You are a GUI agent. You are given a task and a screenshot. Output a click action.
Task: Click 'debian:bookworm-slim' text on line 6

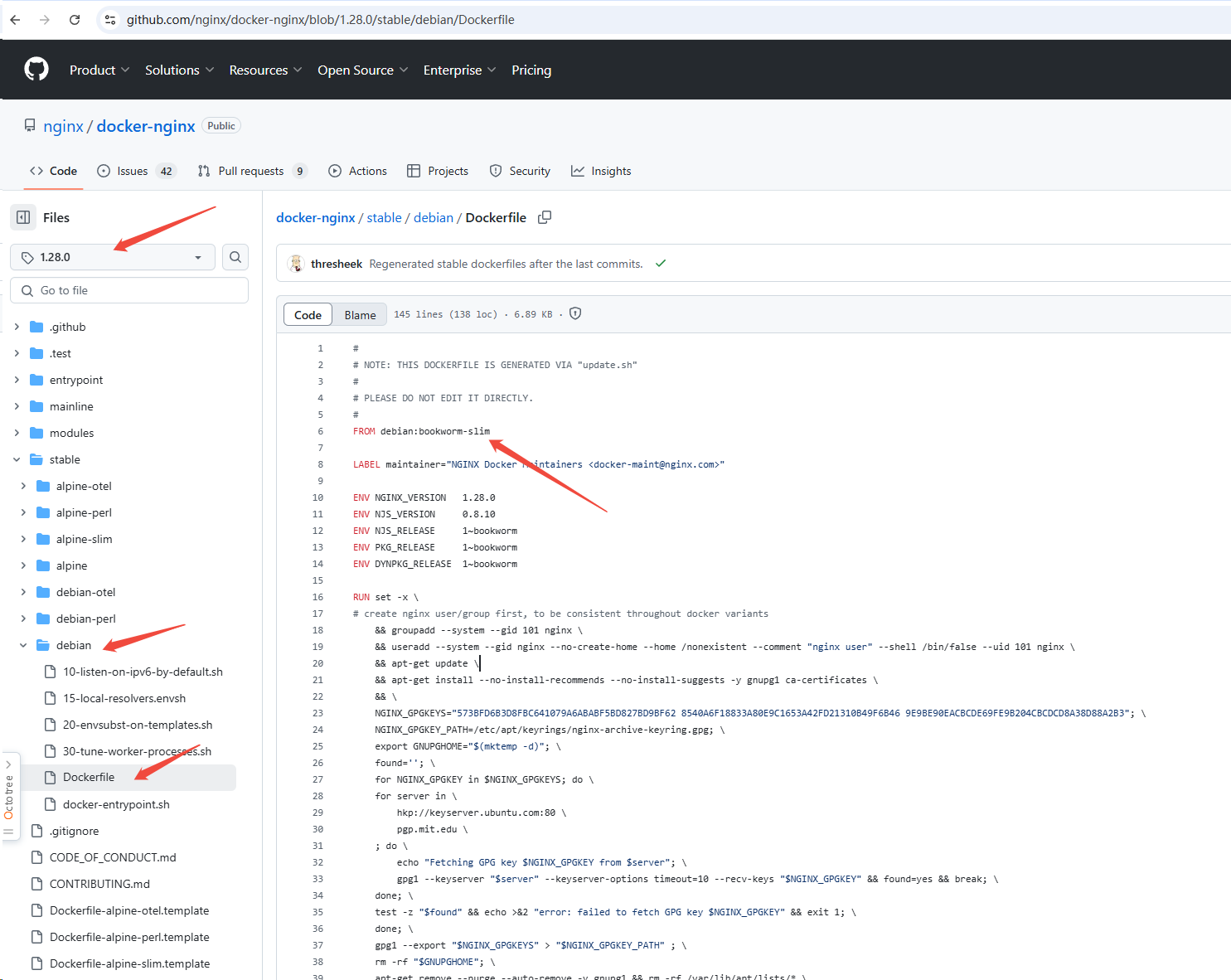point(435,431)
